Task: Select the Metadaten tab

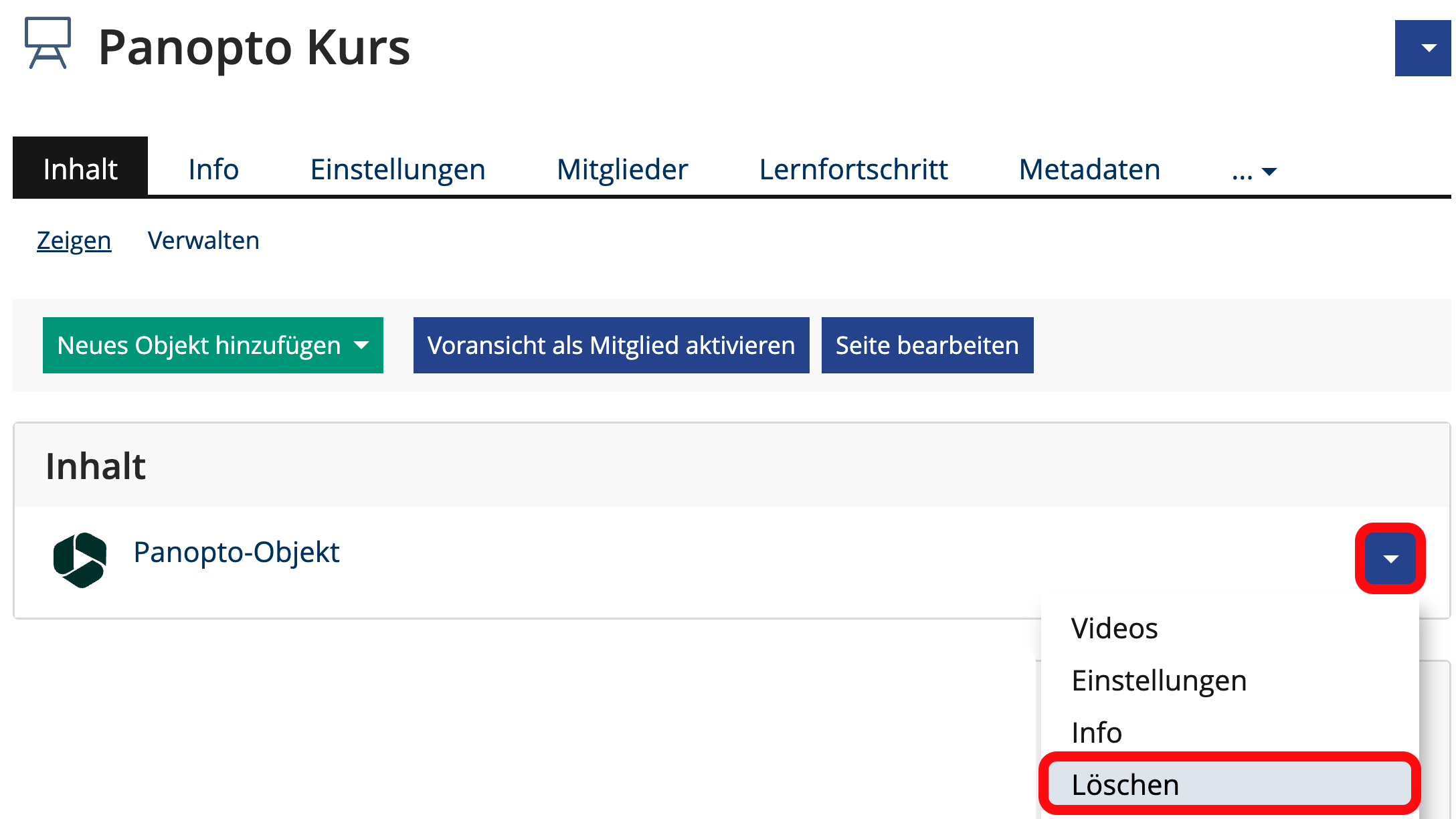Action: (1089, 169)
